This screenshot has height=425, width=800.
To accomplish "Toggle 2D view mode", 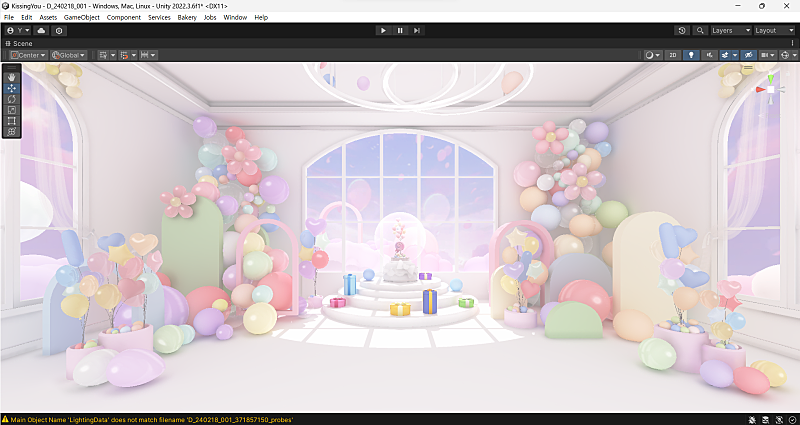I will [x=673, y=55].
